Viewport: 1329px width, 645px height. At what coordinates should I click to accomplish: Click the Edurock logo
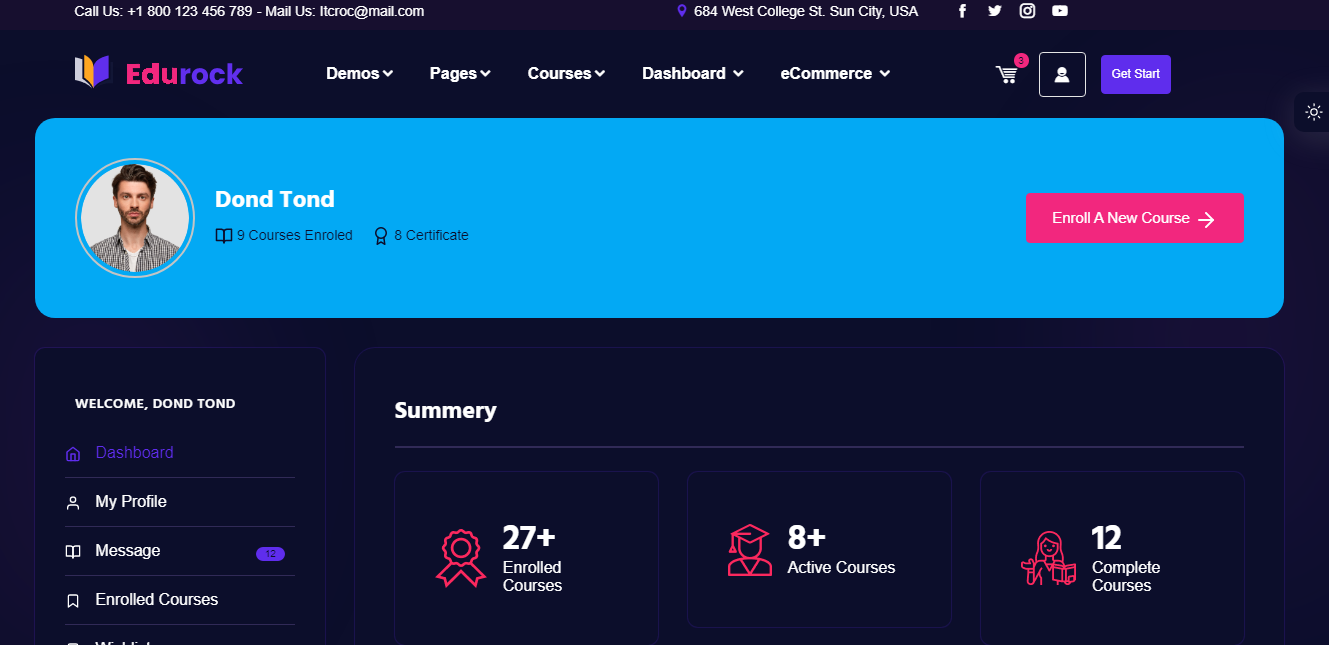pos(159,73)
